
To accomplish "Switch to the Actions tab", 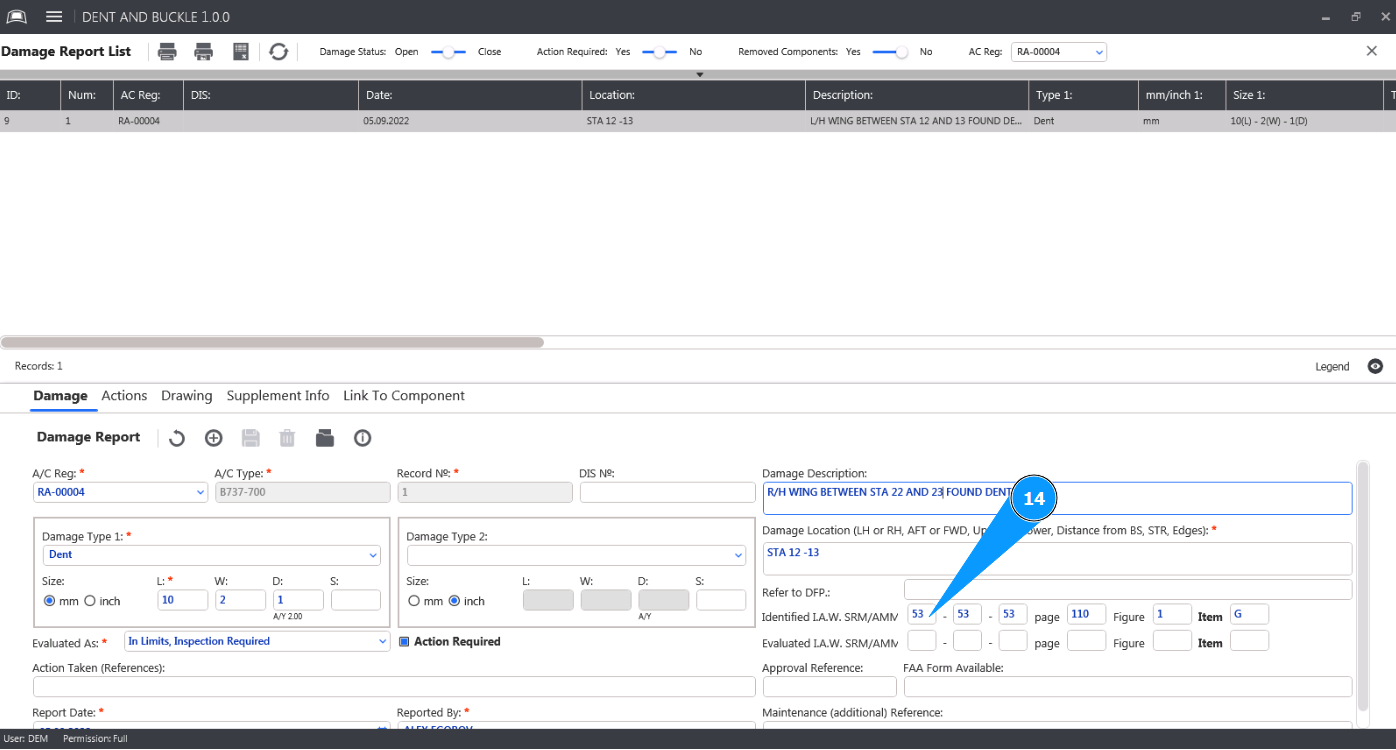I will point(124,396).
